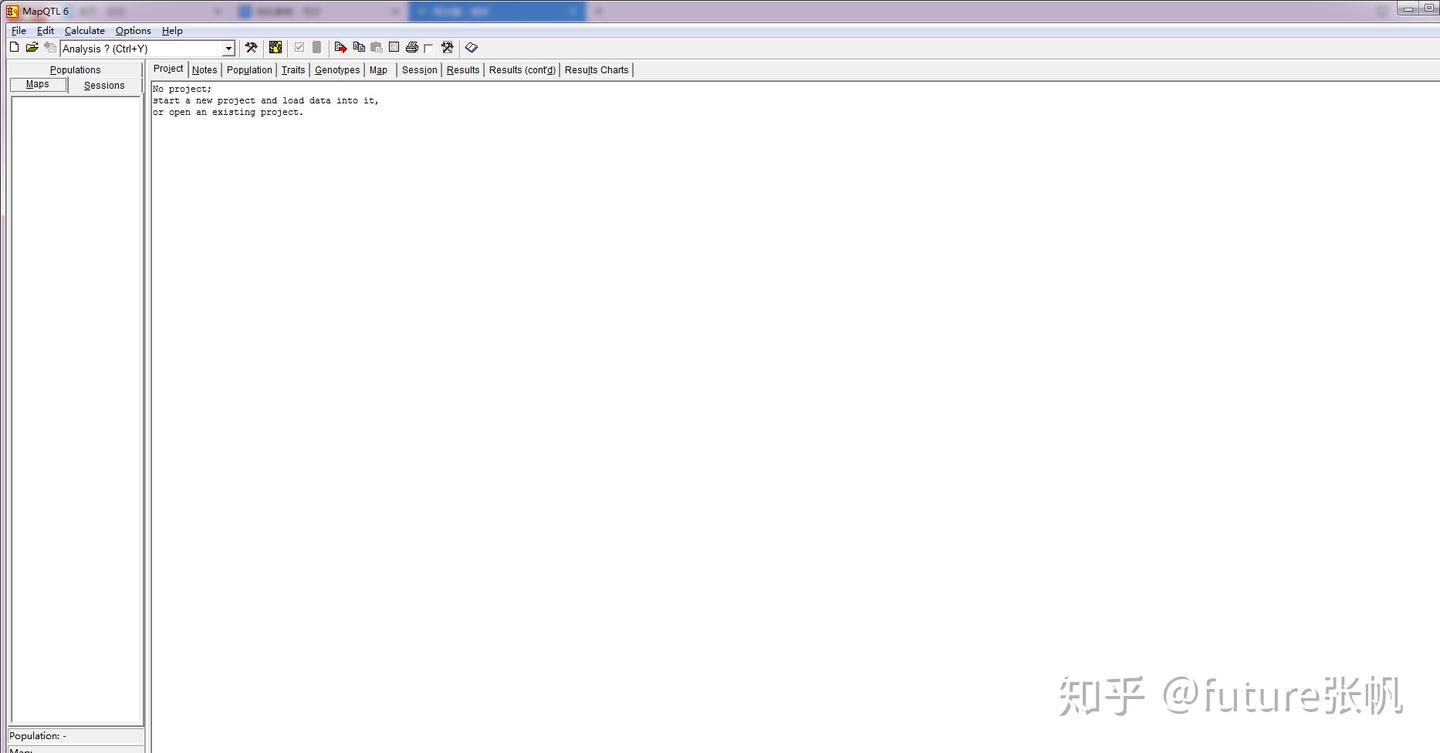Click the Print icon in toolbar
The width and height of the screenshot is (1440, 753).
click(411, 47)
